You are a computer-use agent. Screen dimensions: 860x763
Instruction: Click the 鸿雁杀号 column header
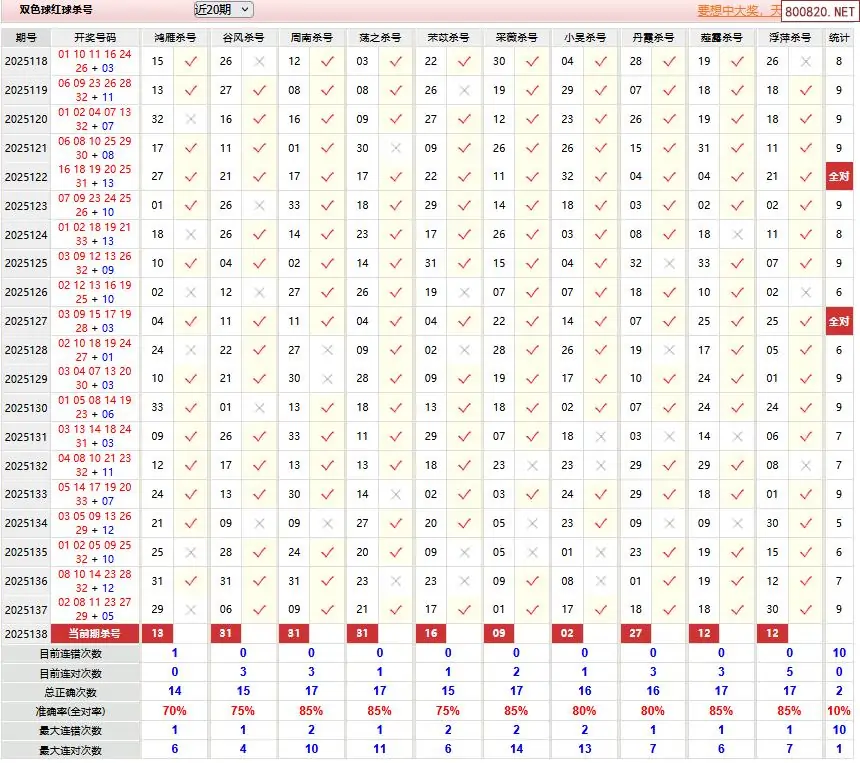pyautogui.click(x=174, y=37)
